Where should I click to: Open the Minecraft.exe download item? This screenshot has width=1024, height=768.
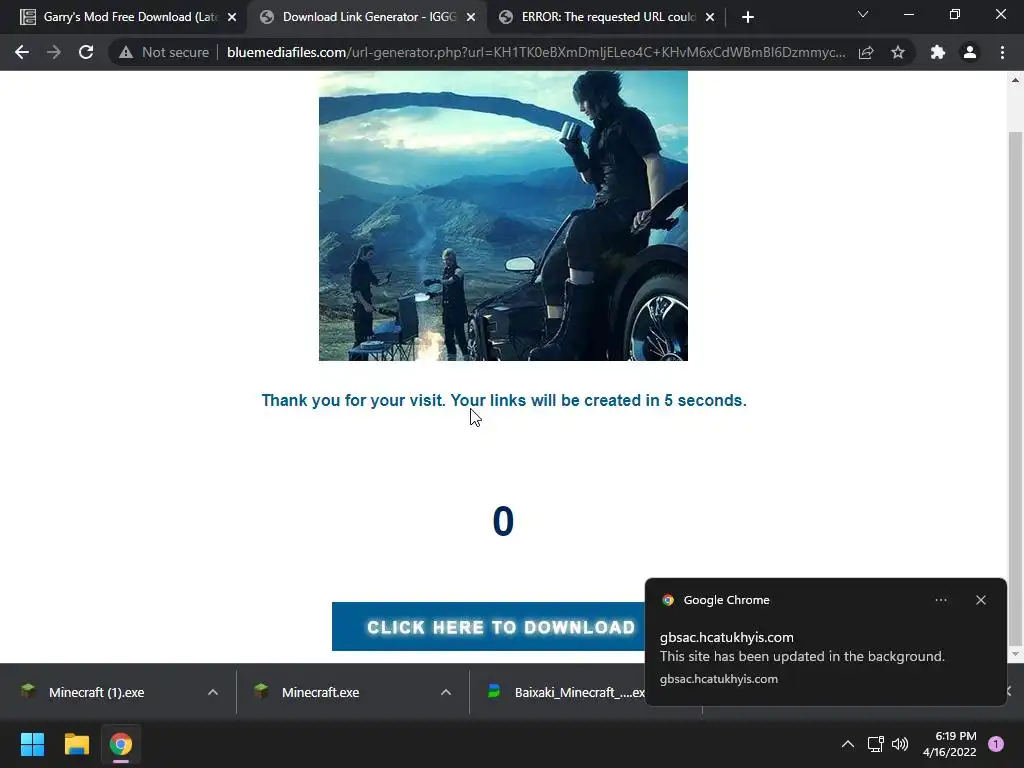click(x=321, y=692)
